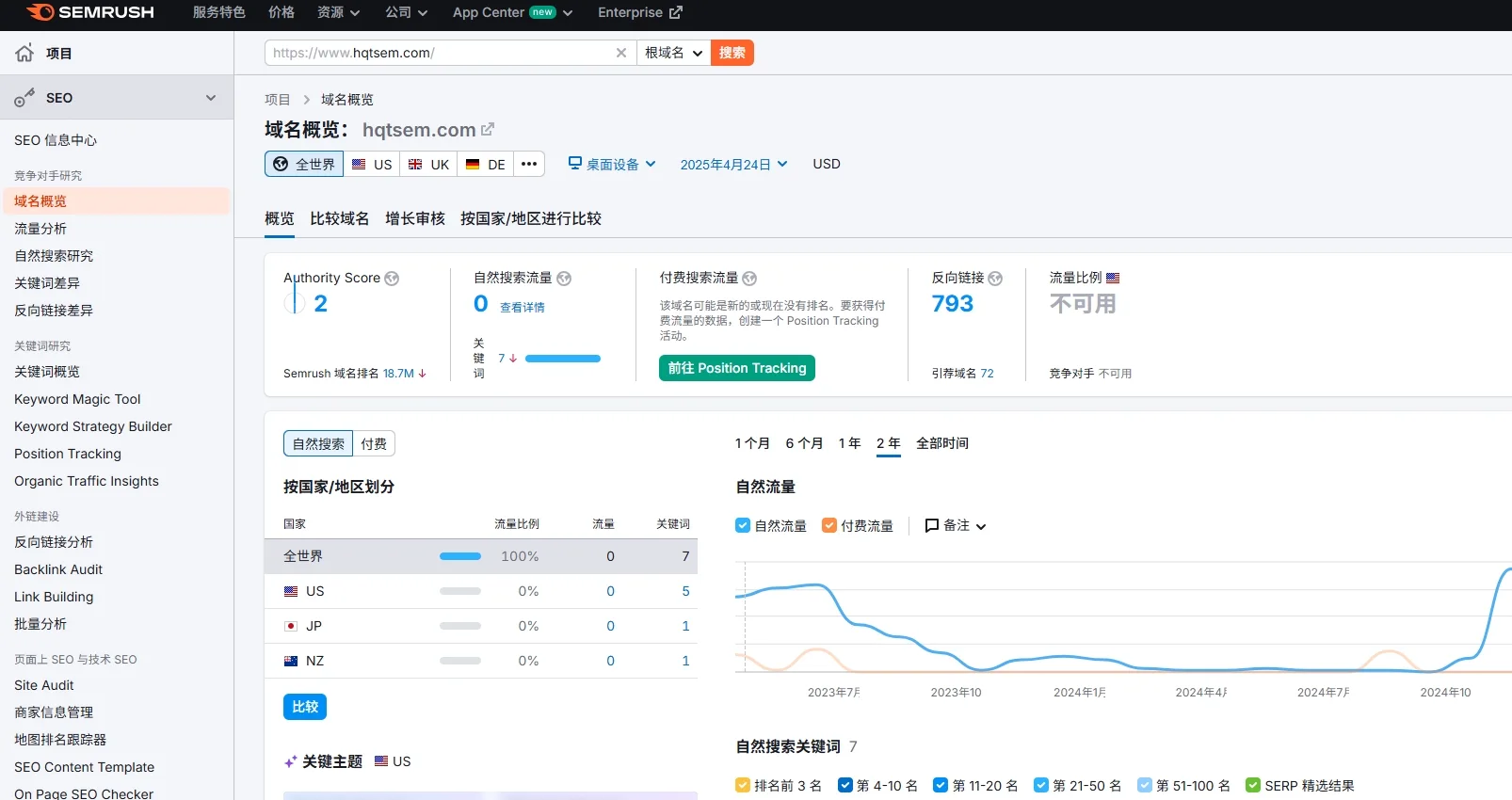Click 前往 Position Tracking button
Image resolution: width=1512 pixels, height=800 pixels.
tap(737, 368)
